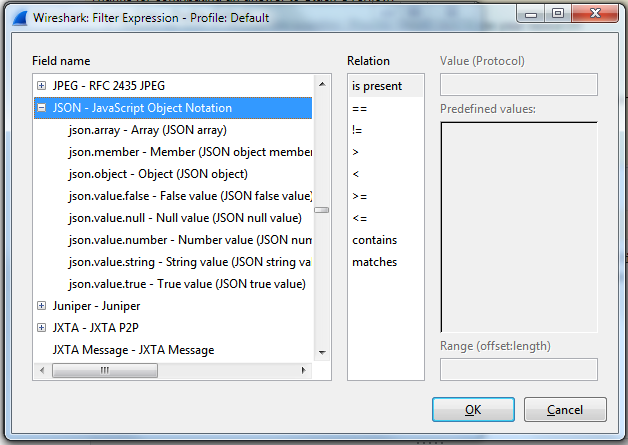
Task: Choose the '!=' relation
Action: point(386,130)
